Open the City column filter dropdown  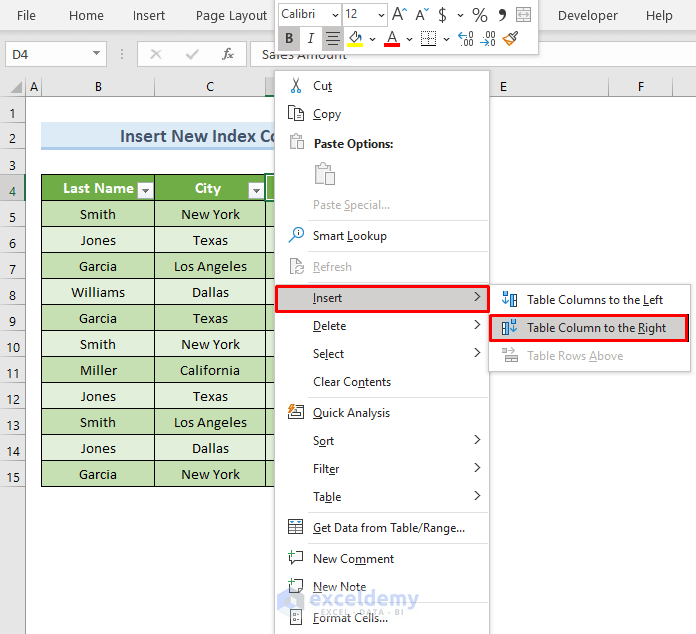pos(255,189)
